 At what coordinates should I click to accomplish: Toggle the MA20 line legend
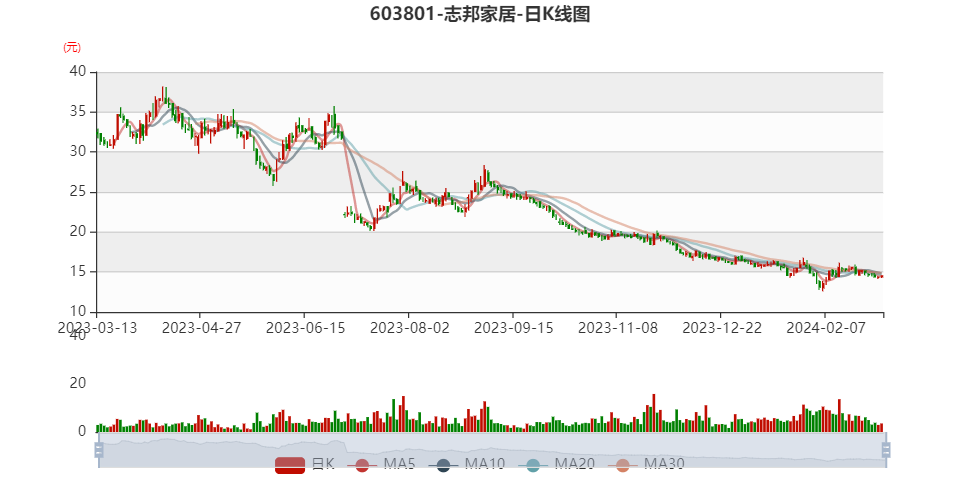(x=556, y=465)
